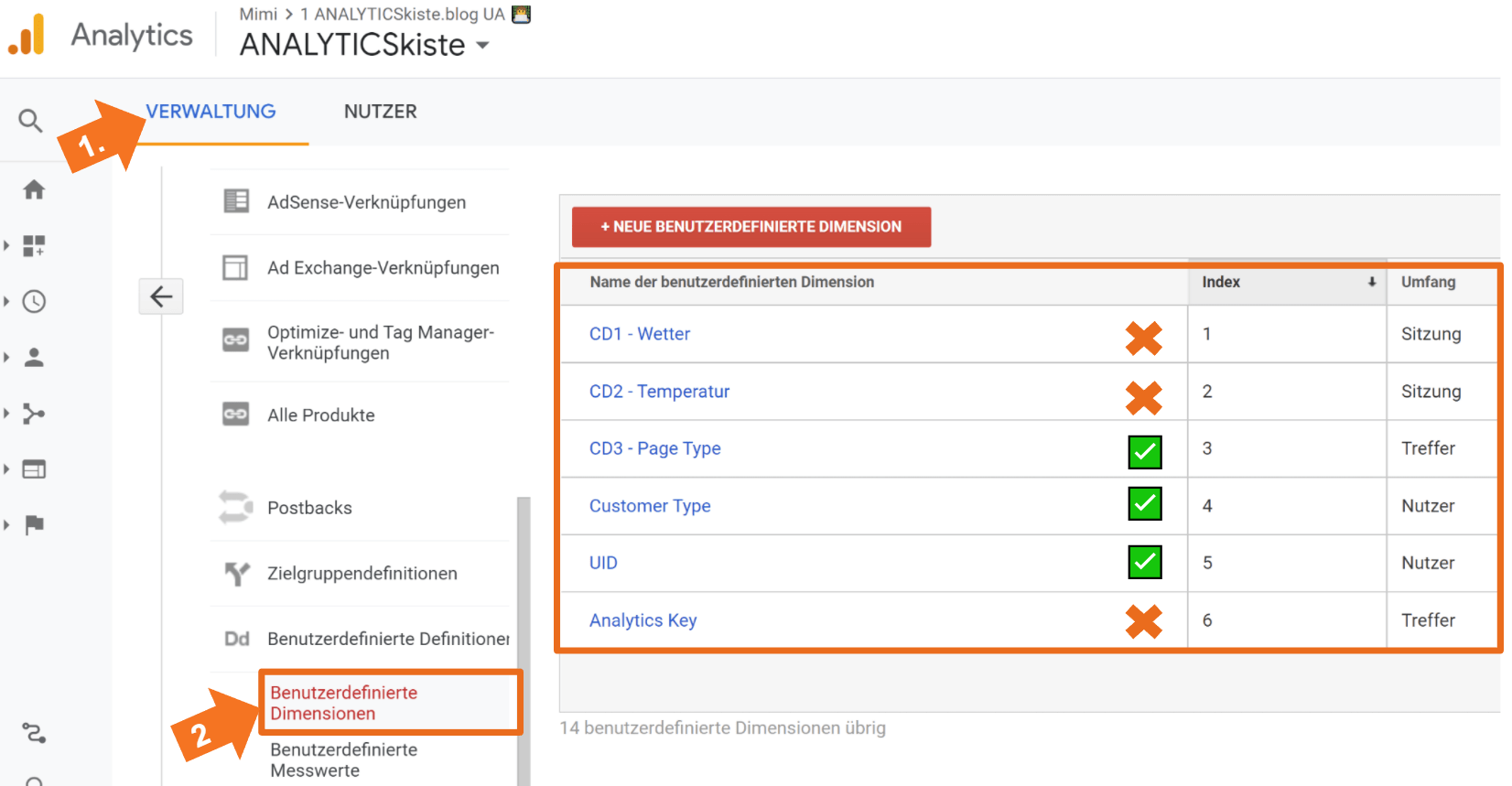Screen dimensions: 1512x786
Task: Open the CD1 - Wetter dimension link
Action: (639, 334)
